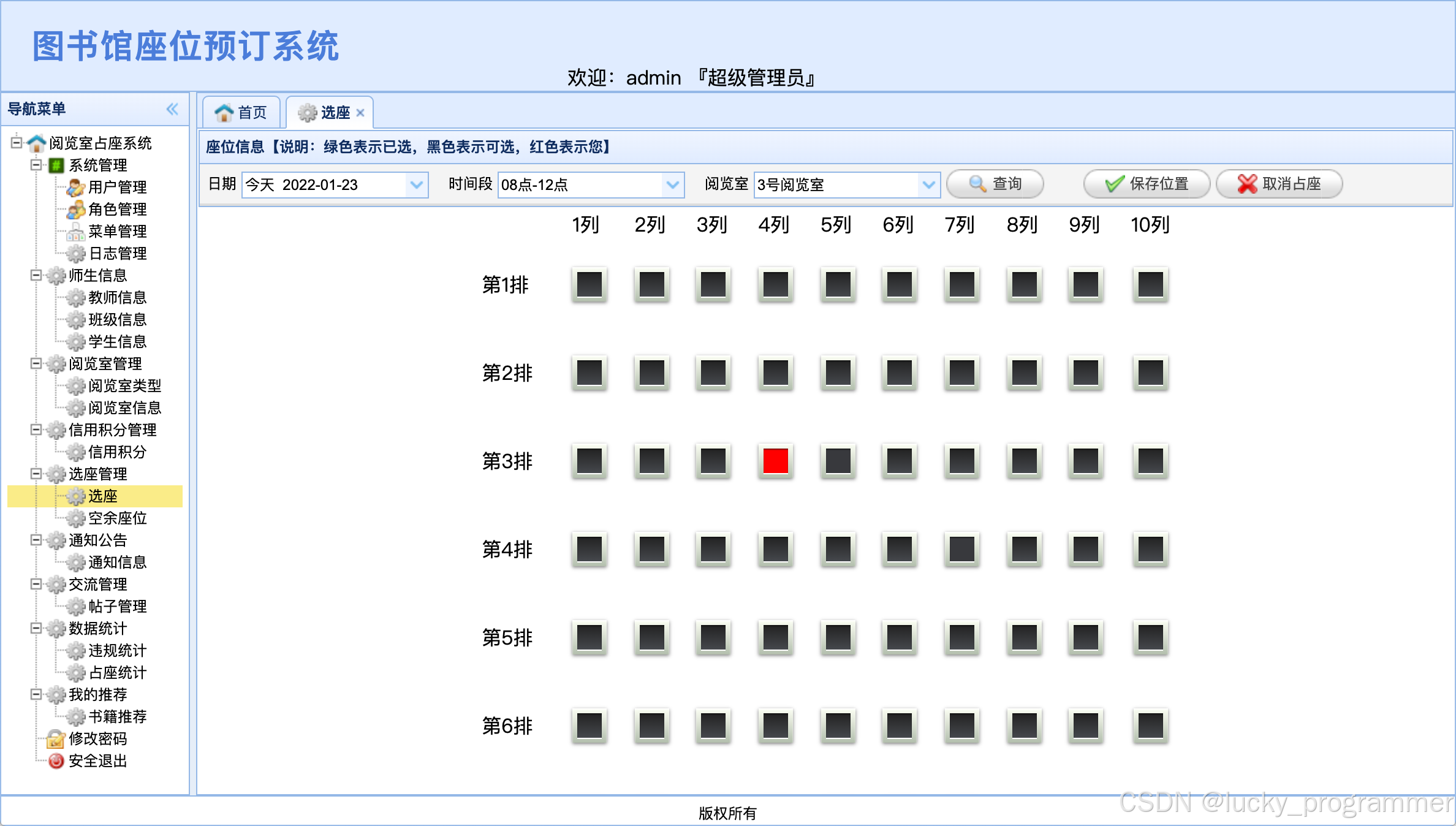Open the 日期 date dropdown
Viewport: 1456px width, 826px height.
click(x=417, y=184)
